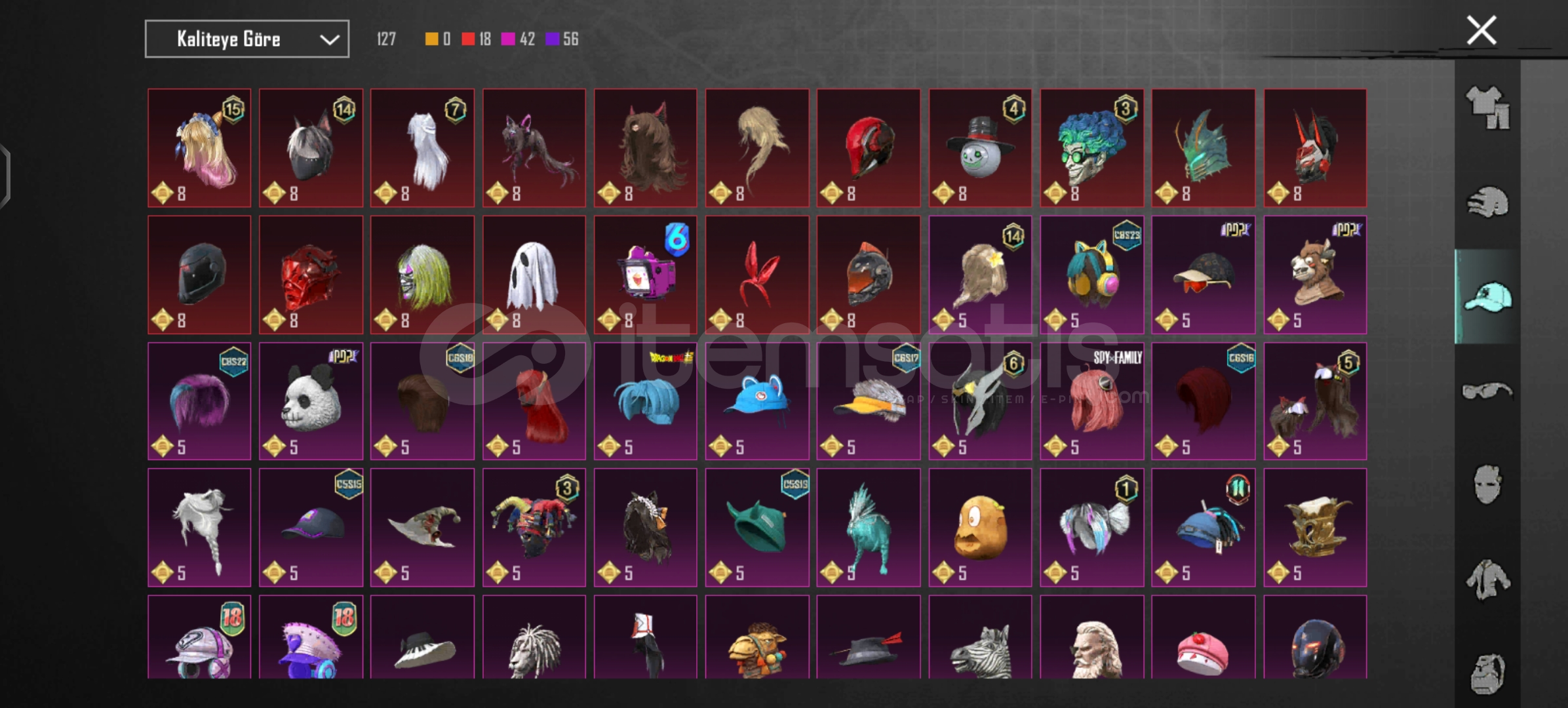The height and width of the screenshot is (708, 1568).
Task: Pick the green Joker hair with glasses
Action: point(1092,148)
